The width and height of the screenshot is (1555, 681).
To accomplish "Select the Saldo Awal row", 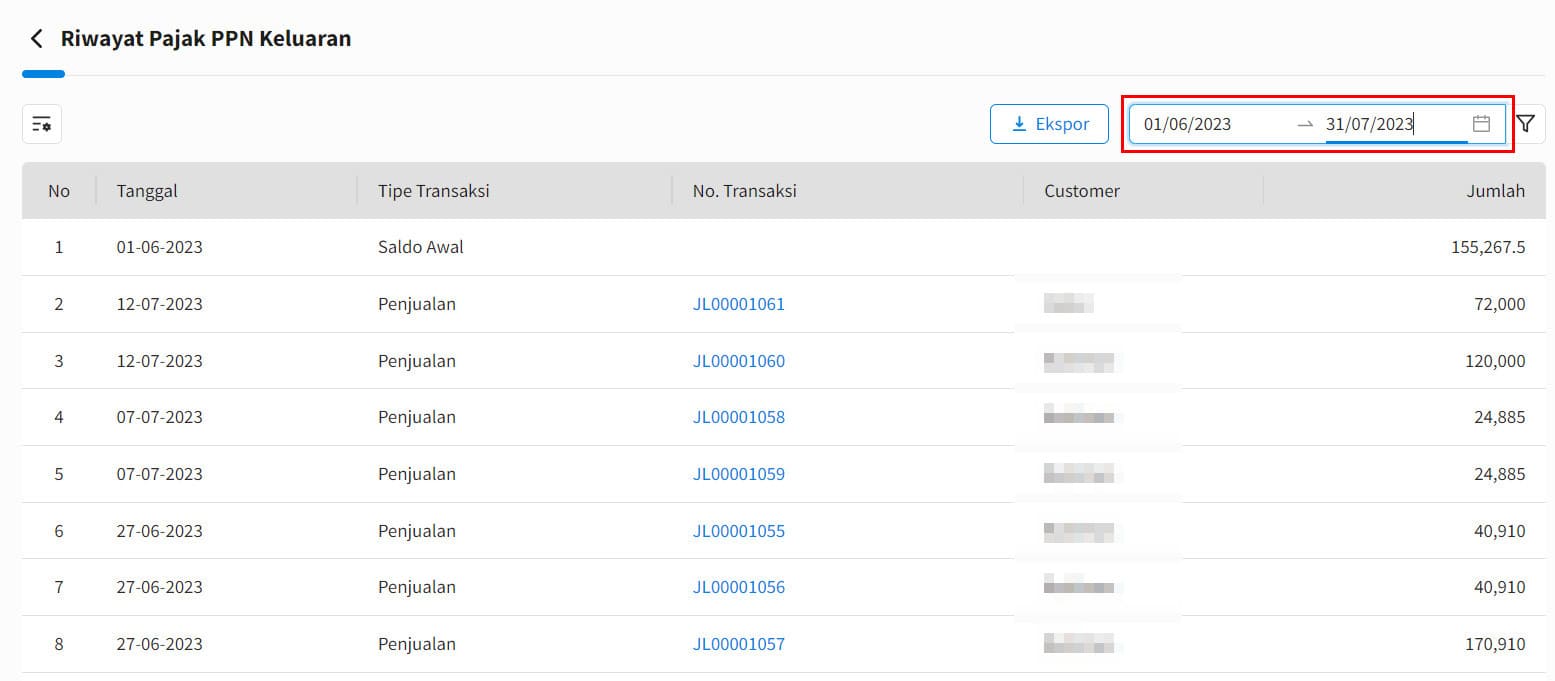I will click(x=784, y=247).
